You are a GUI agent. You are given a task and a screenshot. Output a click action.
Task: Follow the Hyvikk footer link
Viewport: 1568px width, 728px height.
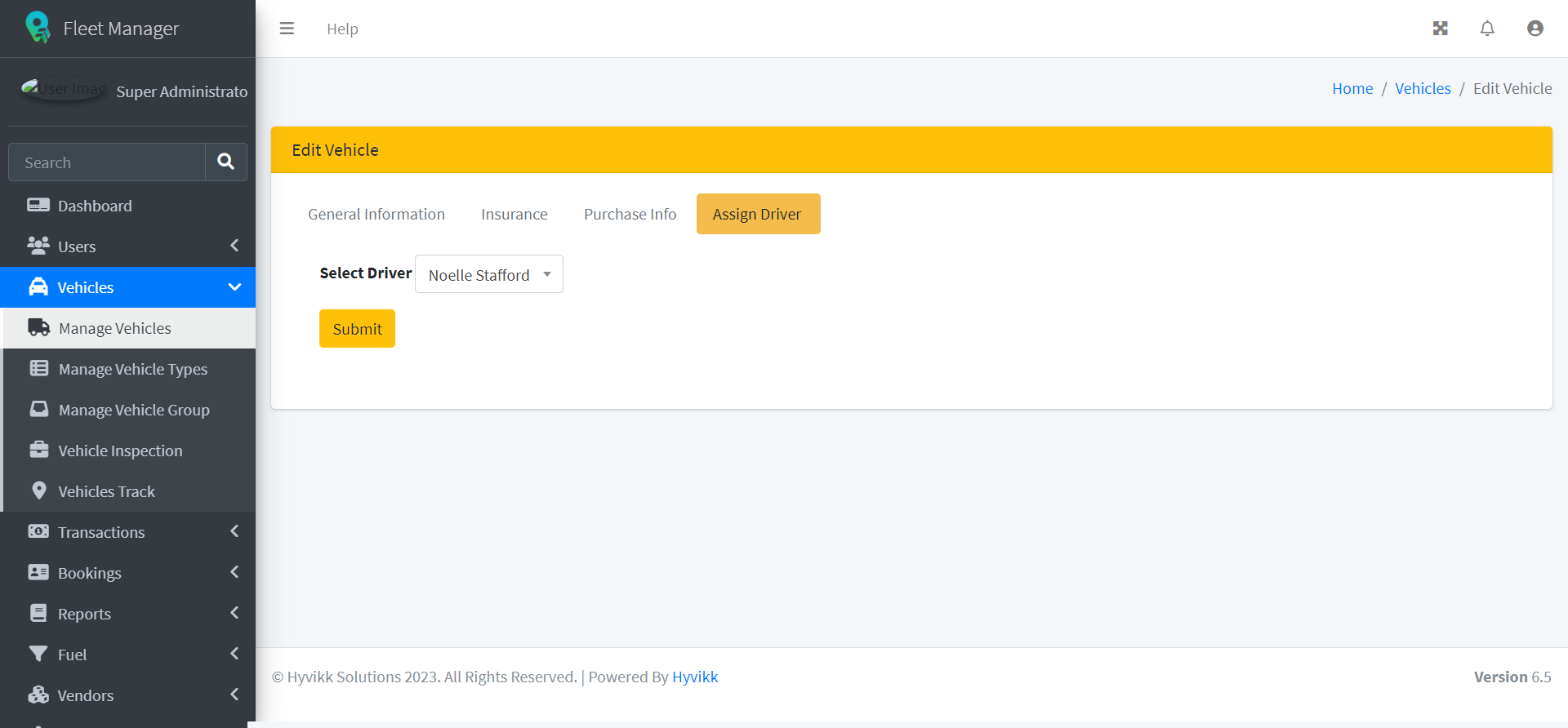pos(694,677)
